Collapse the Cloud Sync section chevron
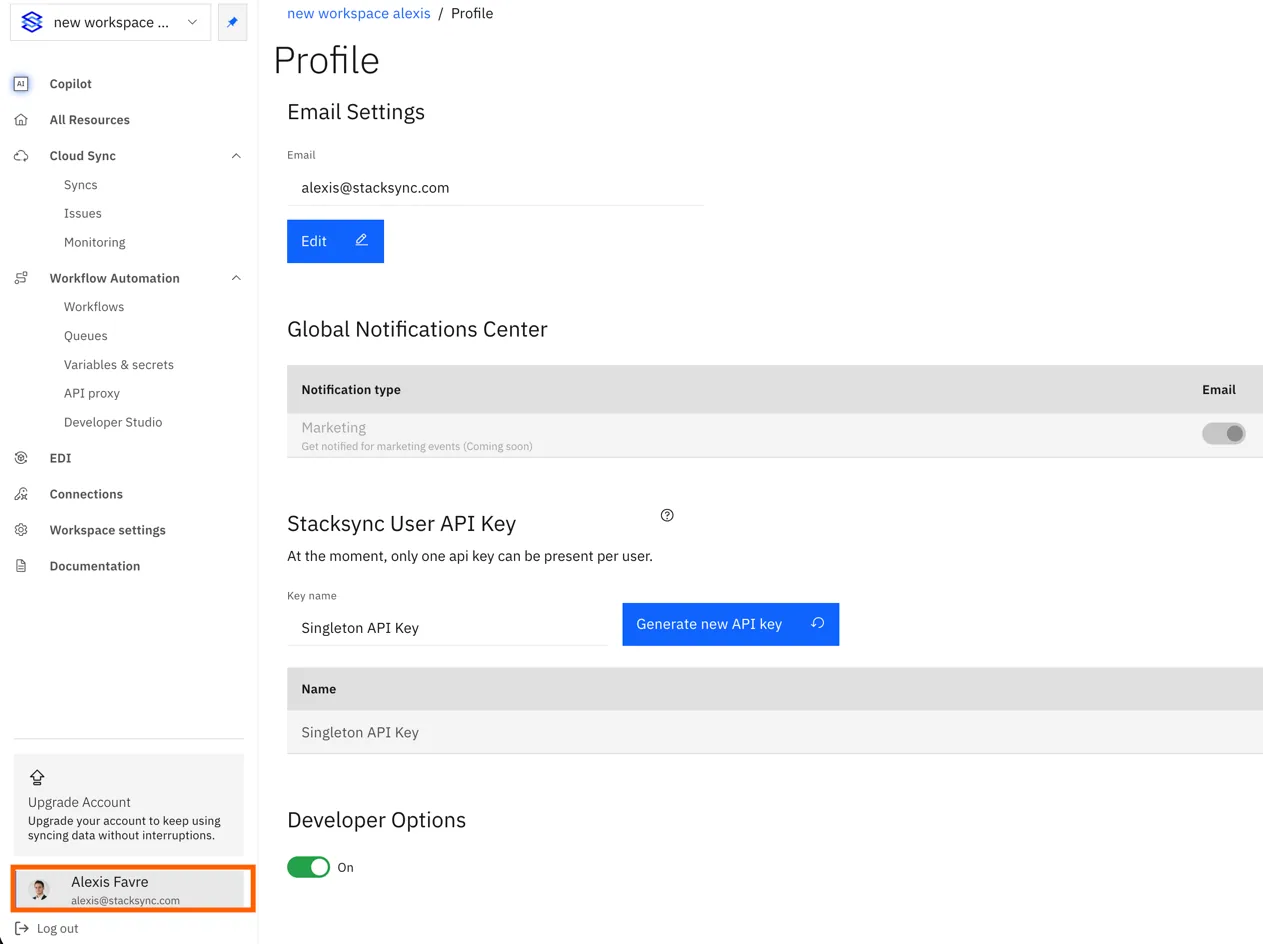1263x944 pixels. click(236, 156)
